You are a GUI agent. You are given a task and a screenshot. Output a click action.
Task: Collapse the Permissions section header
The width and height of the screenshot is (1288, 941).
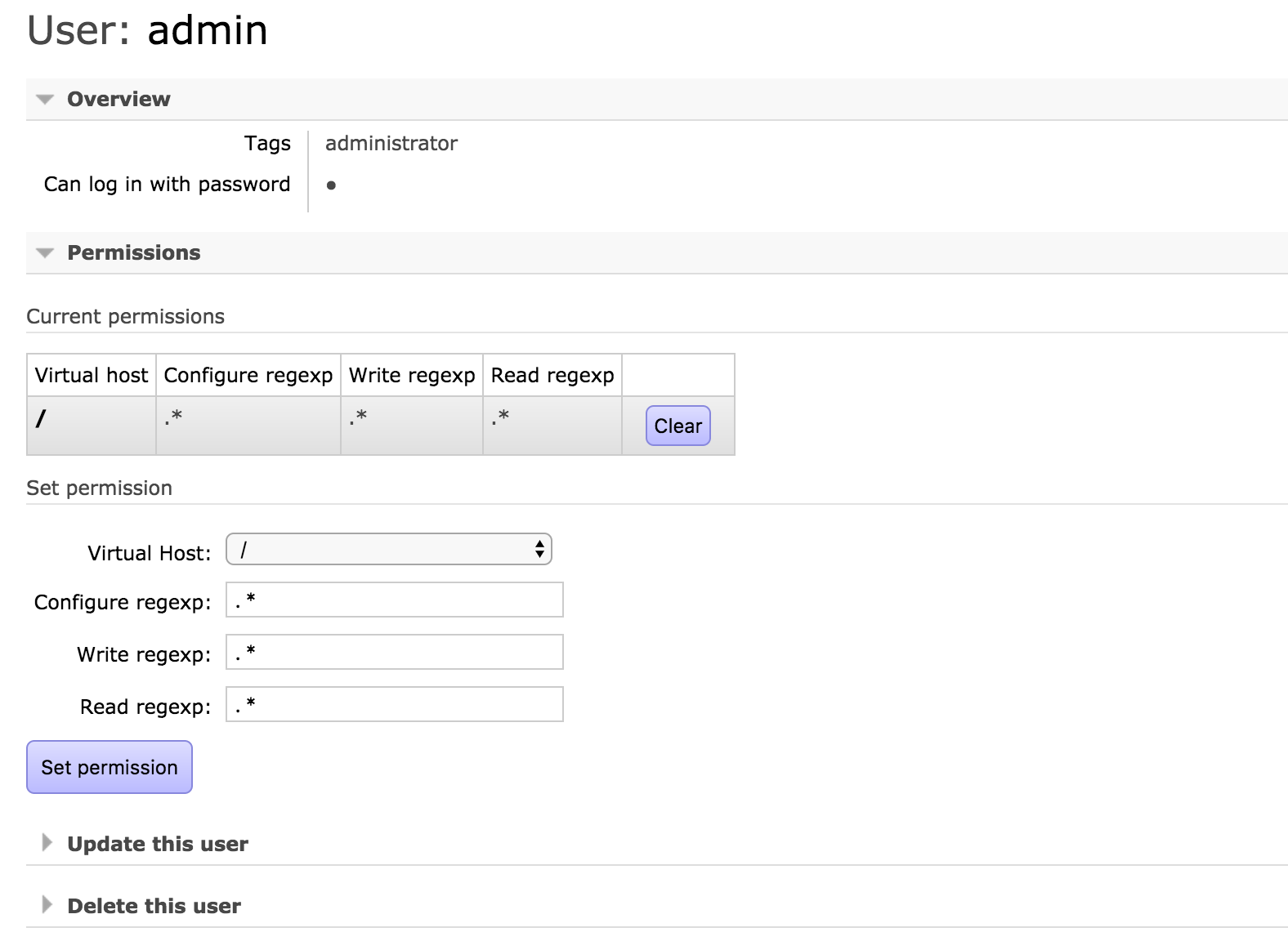tap(133, 253)
